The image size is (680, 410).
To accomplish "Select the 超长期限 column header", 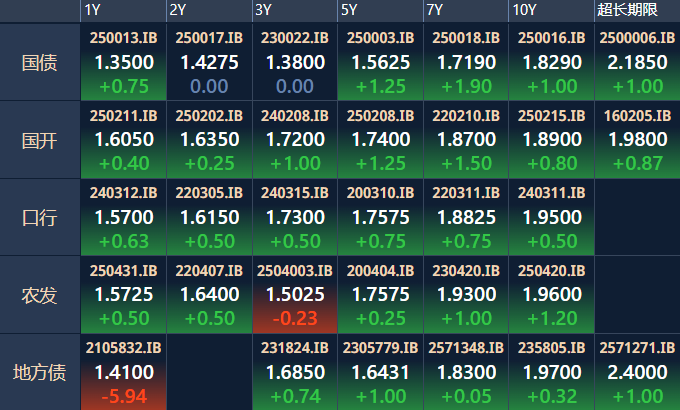I will coord(627,10).
